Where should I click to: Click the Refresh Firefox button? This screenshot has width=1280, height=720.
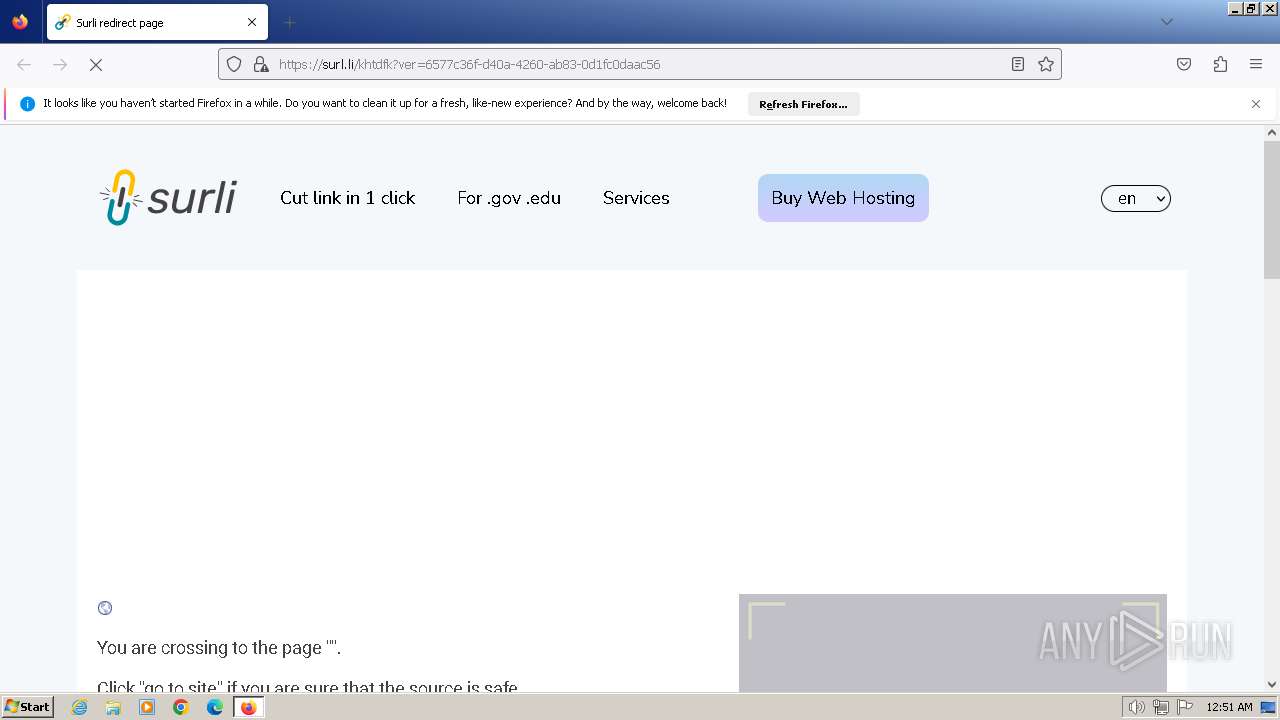pyautogui.click(x=803, y=104)
